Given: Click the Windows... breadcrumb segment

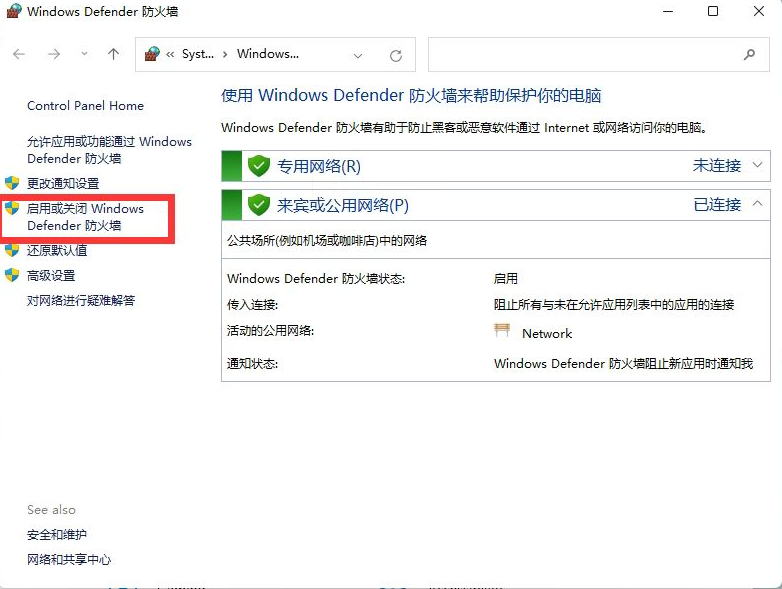Looking at the screenshot, I should [x=267, y=55].
